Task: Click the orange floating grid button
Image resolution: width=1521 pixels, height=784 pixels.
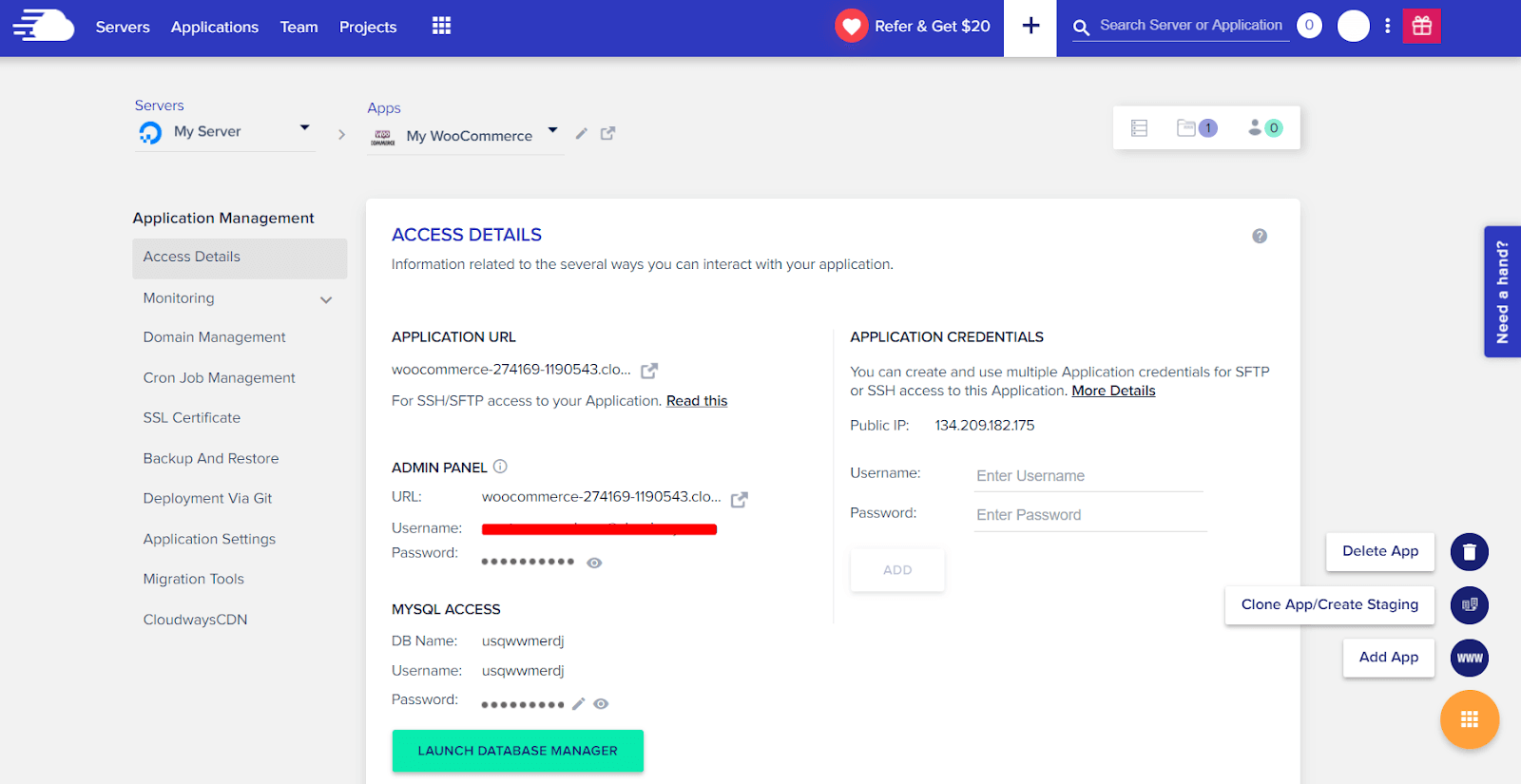Action: point(1470,719)
